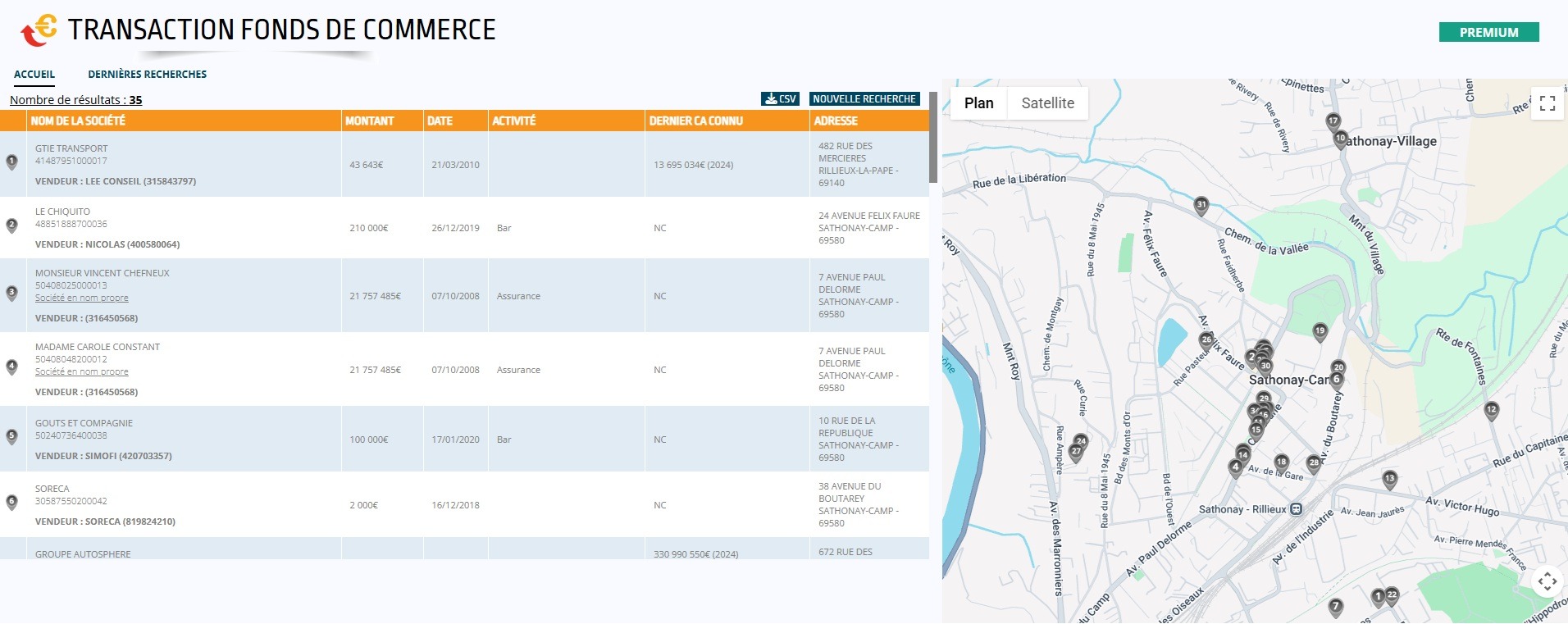Select map pin 18 near Av. de la Gare

(1281, 463)
